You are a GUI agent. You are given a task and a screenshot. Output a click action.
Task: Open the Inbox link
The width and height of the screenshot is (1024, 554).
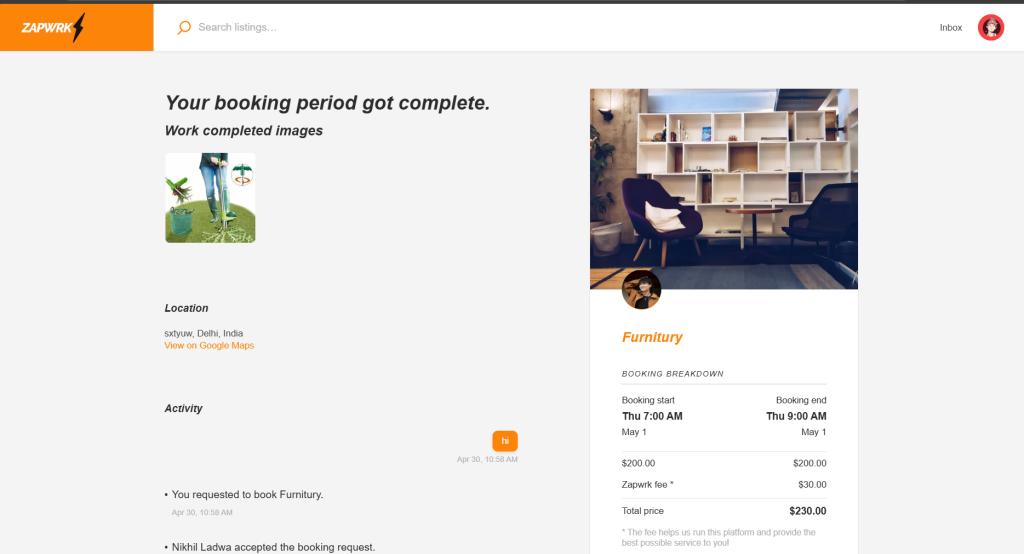coord(950,28)
